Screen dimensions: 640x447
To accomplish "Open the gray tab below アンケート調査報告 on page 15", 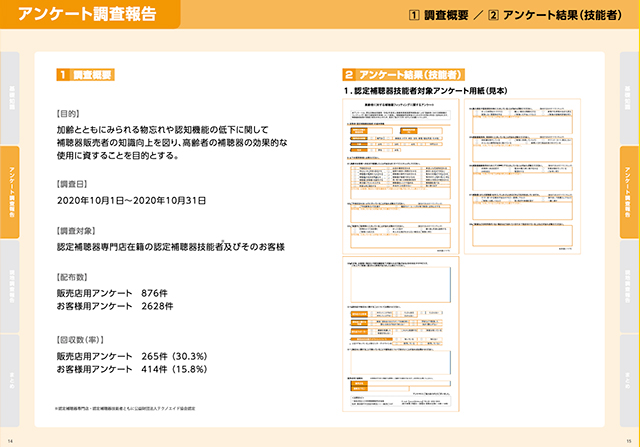I will (x=630, y=286).
